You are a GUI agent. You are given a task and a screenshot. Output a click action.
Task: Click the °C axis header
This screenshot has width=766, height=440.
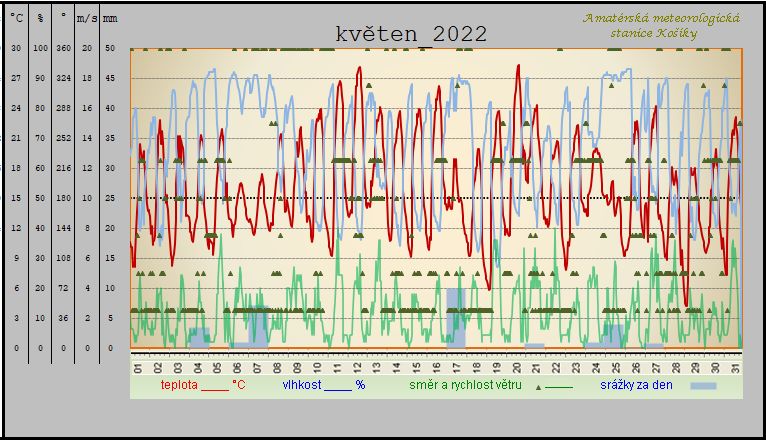coord(16,18)
